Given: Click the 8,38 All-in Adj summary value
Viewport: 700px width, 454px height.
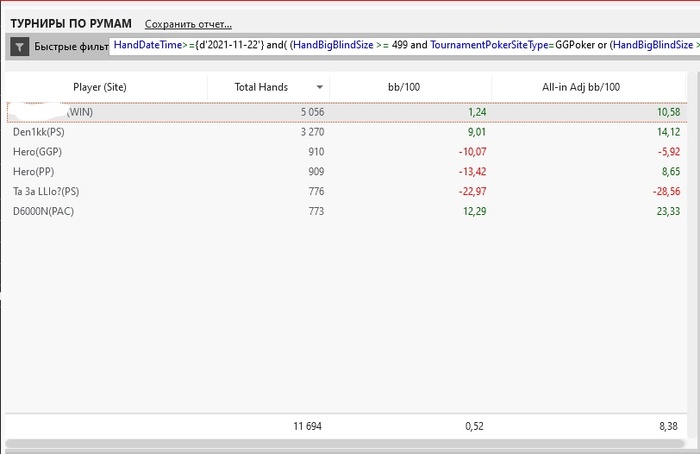Looking at the screenshot, I should coord(668,426).
